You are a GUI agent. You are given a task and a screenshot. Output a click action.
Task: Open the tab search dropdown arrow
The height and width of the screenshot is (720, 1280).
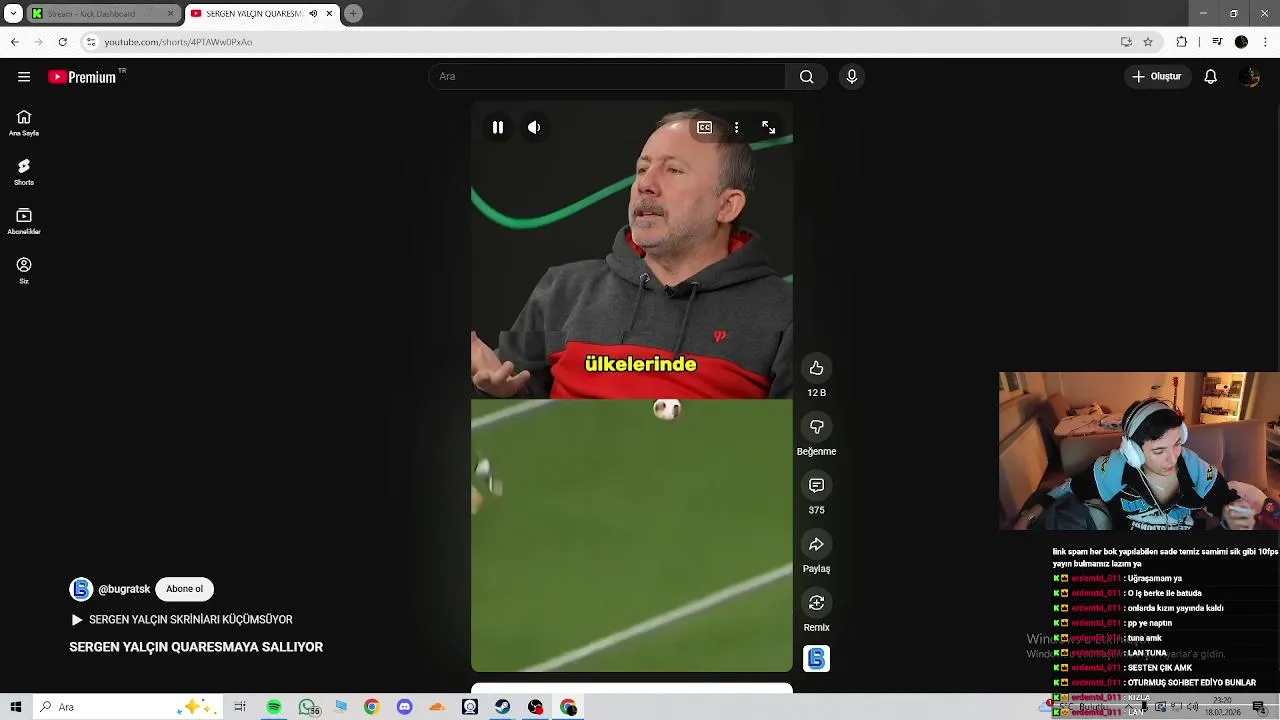click(13, 14)
